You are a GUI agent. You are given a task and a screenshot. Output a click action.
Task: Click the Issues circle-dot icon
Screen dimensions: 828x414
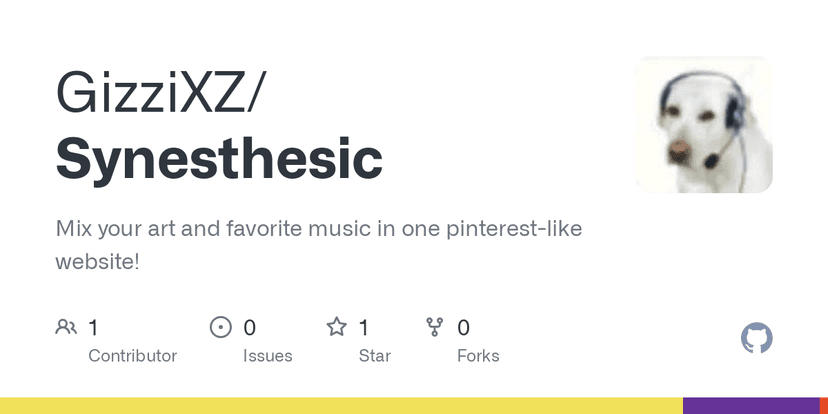coord(220,327)
